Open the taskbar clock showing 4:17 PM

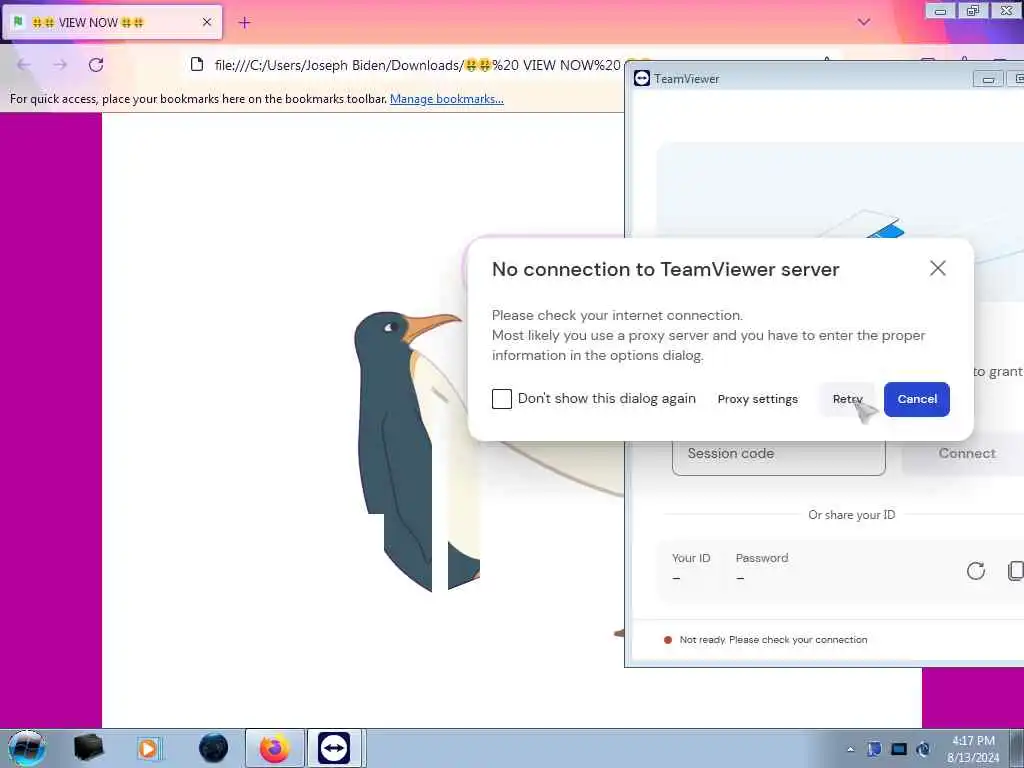pyautogui.click(x=973, y=749)
